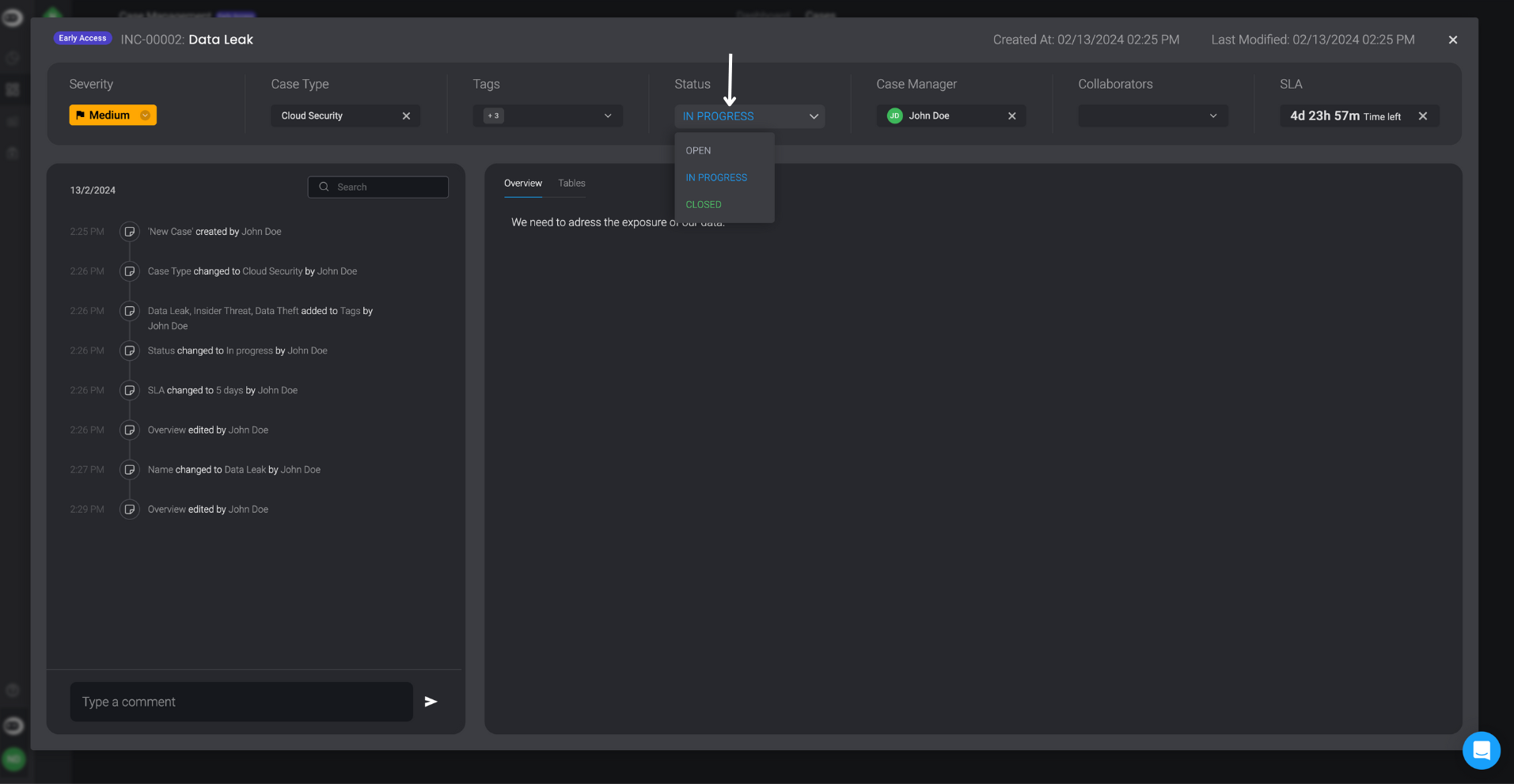Click the +3 tags badge
This screenshot has height=784, width=1514.
pyautogui.click(x=493, y=116)
